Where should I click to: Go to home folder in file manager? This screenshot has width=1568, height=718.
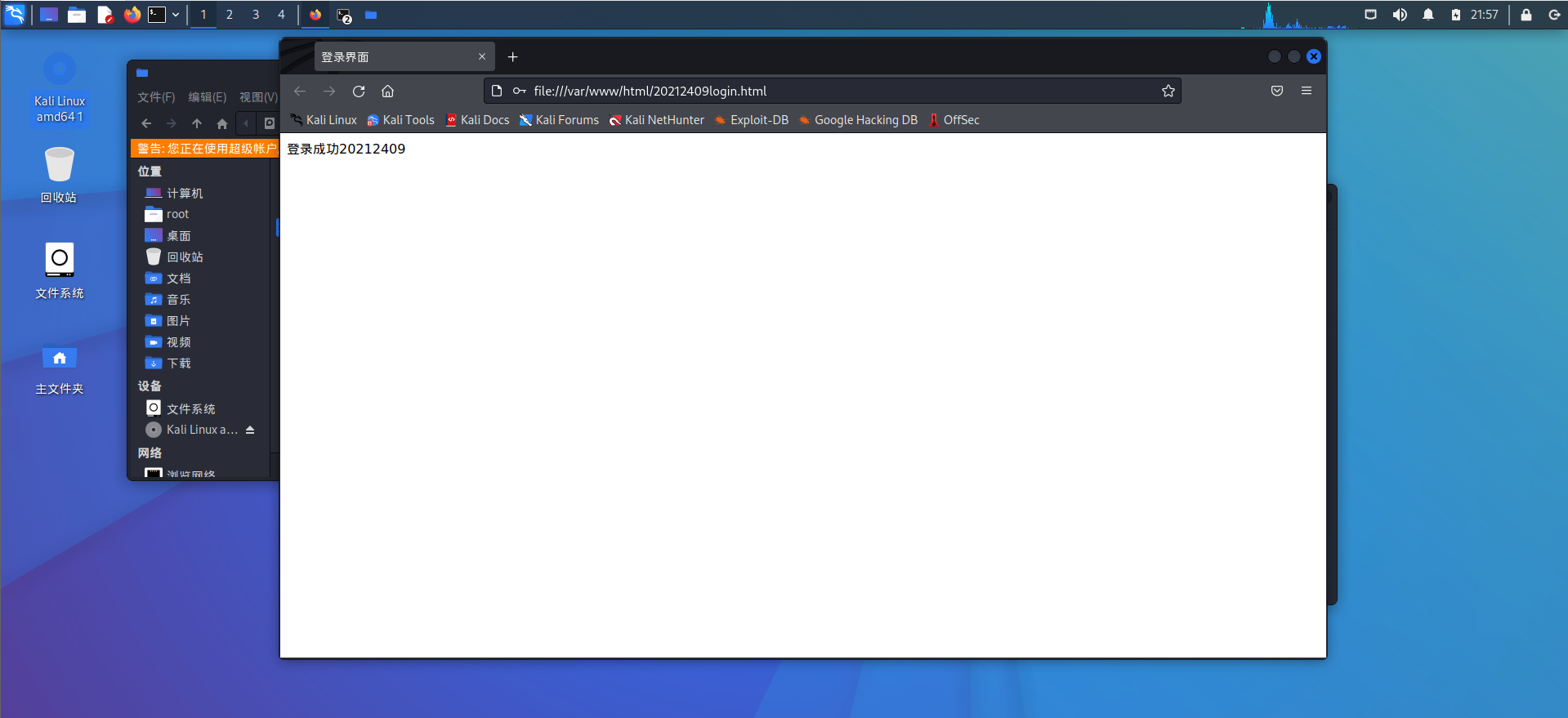tap(222, 123)
